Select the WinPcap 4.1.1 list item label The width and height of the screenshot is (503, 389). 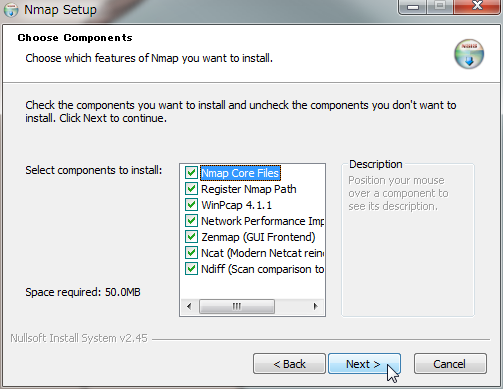tap(236, 205)
